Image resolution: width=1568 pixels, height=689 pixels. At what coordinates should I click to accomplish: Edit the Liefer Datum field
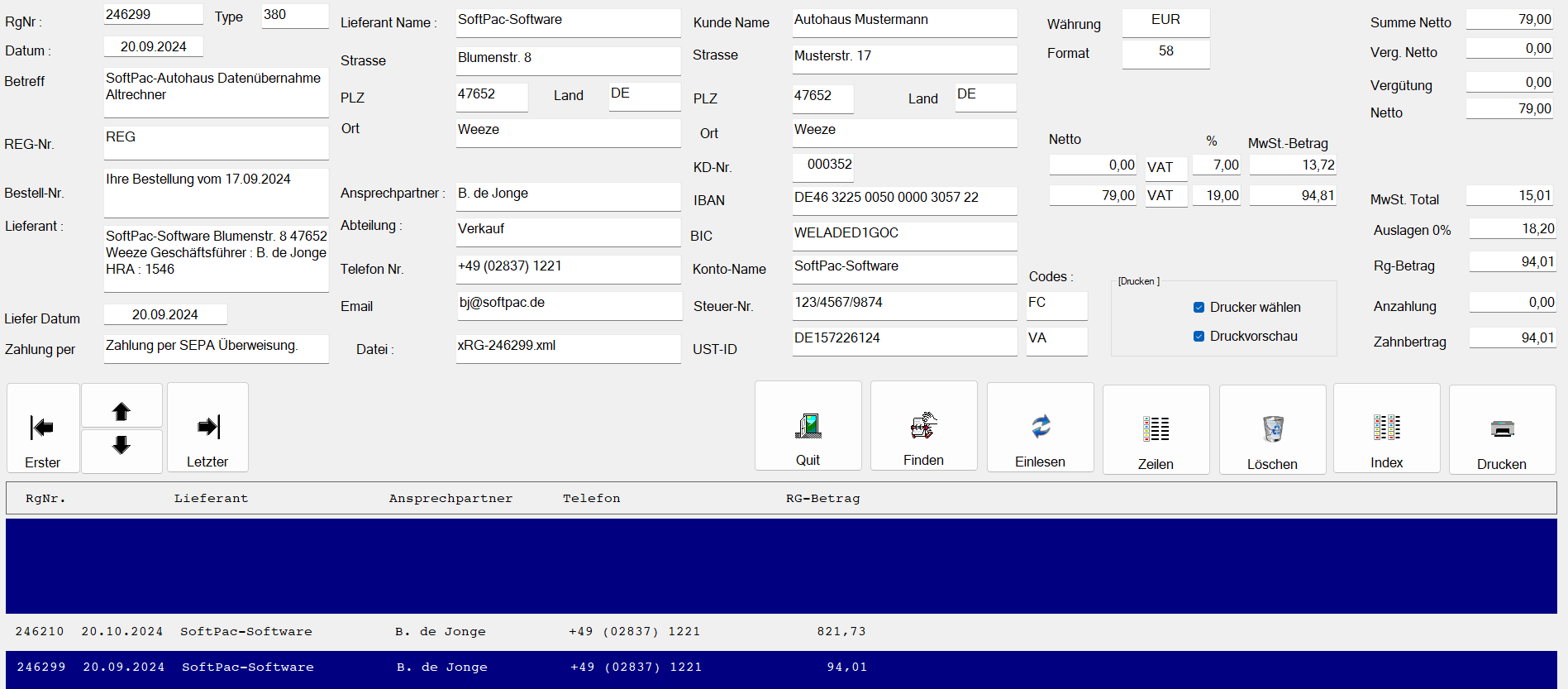[x=165, y=315]
